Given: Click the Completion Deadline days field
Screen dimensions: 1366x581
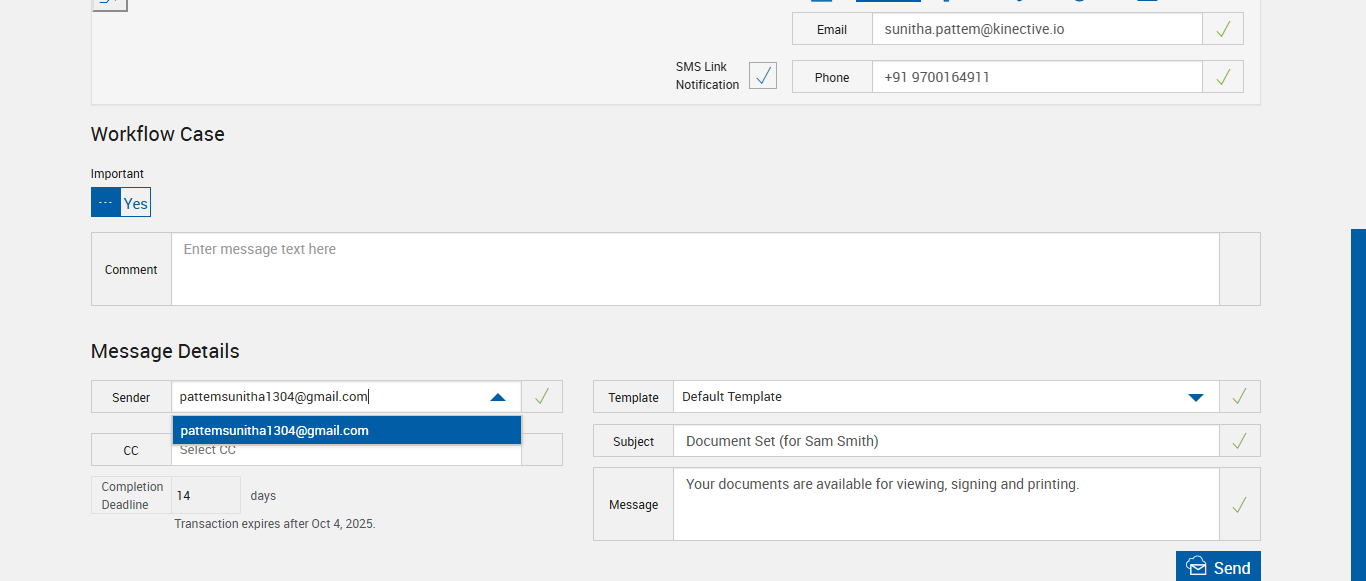Looking at the screenshot, I should coord(205,495).
